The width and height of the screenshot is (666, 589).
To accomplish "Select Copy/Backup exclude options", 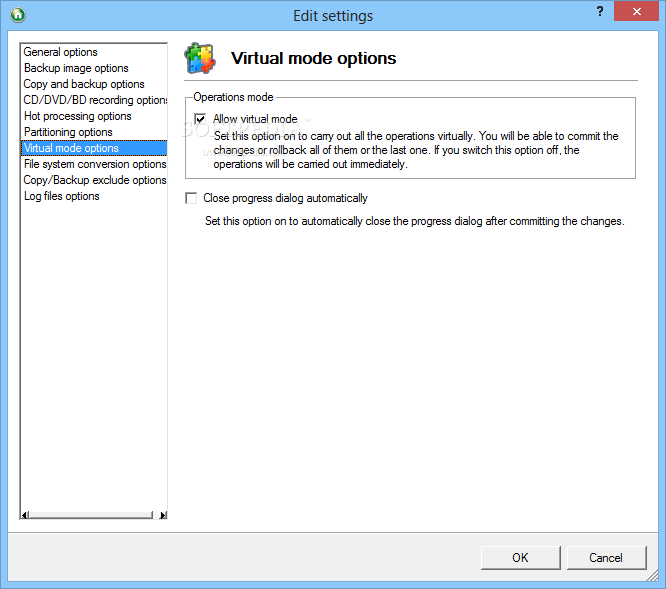I will coord(95,180).
